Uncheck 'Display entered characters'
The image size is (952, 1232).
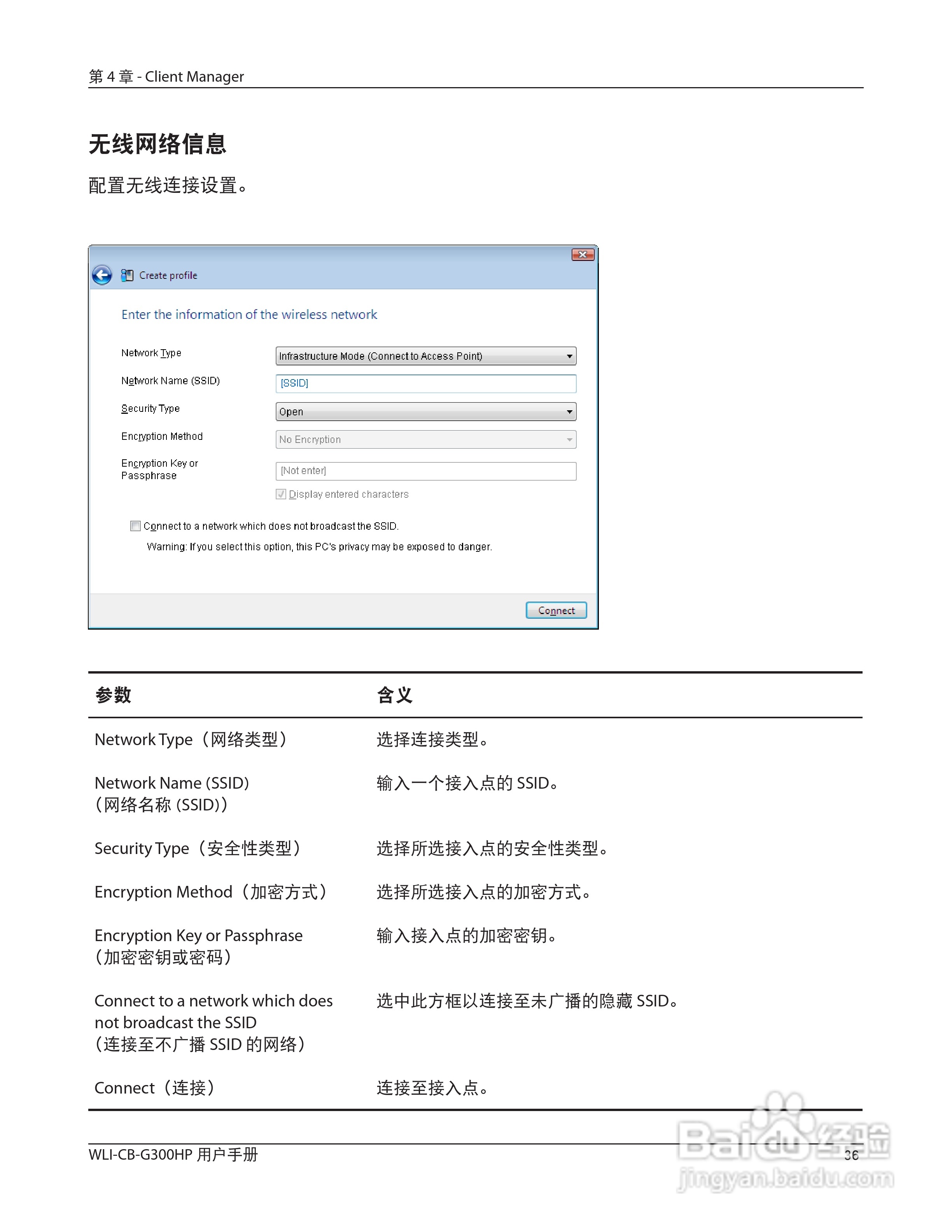[x=281, y=493]
